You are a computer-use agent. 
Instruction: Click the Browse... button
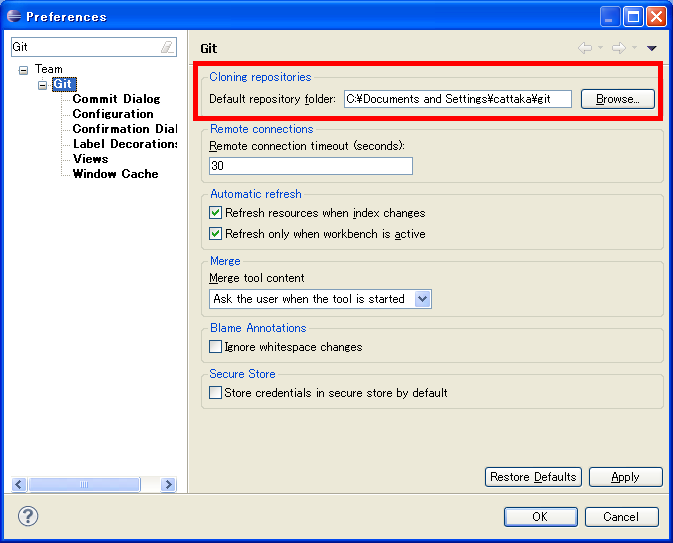click(x=618, y=99)
